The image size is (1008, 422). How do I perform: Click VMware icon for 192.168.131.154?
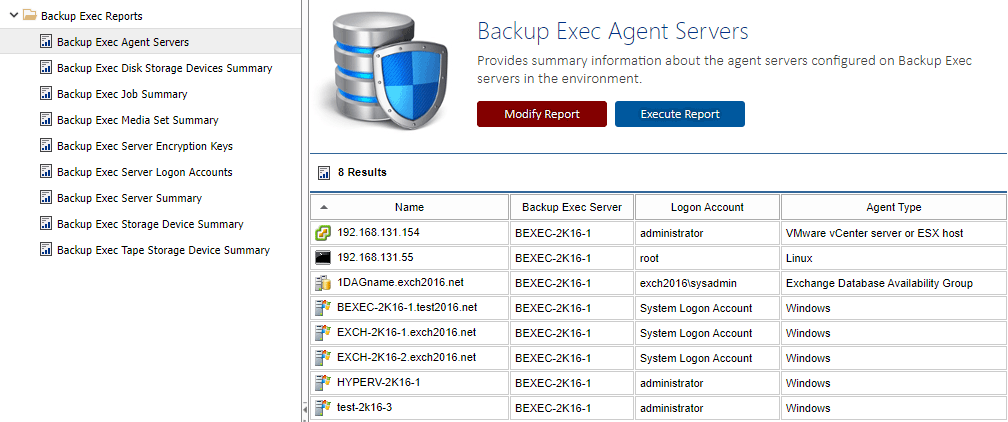(x=323, y=234)
